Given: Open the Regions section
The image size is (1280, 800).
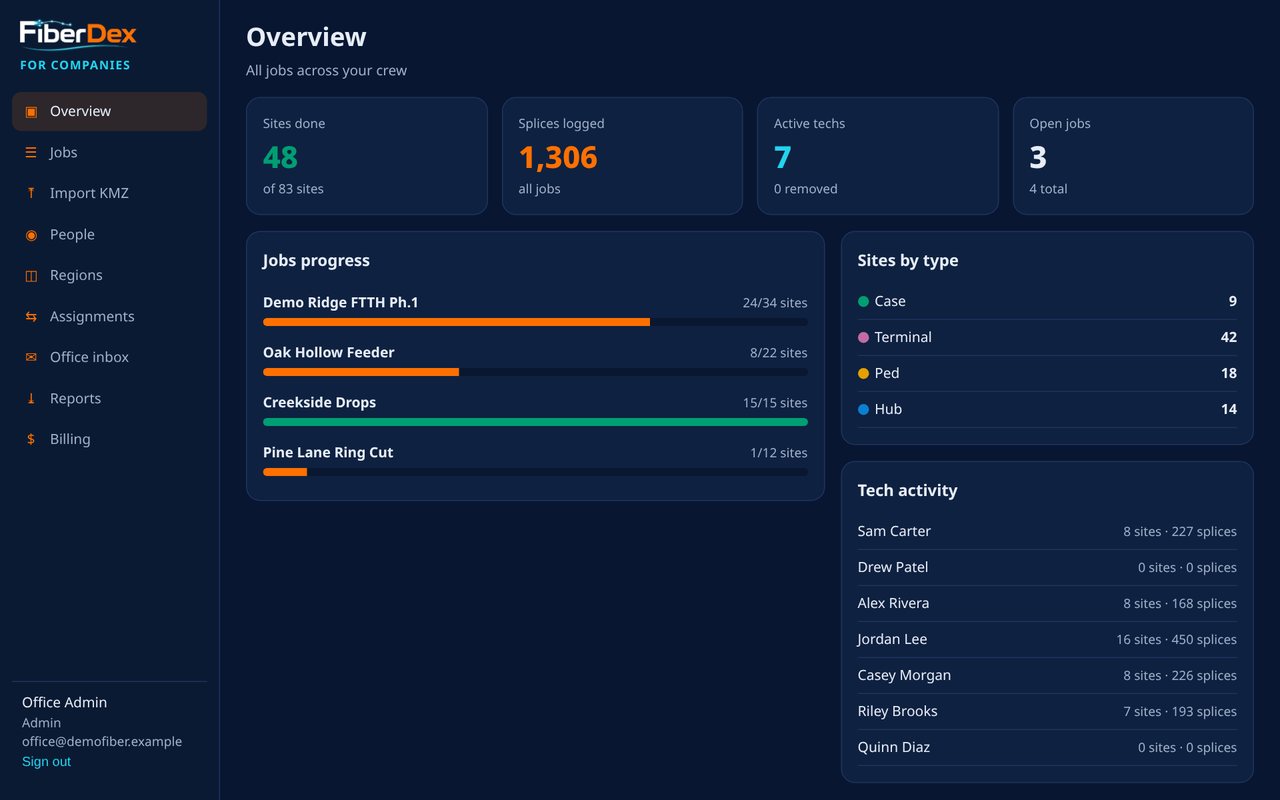Looking at the screenshot, I should (x=109, y=275).
